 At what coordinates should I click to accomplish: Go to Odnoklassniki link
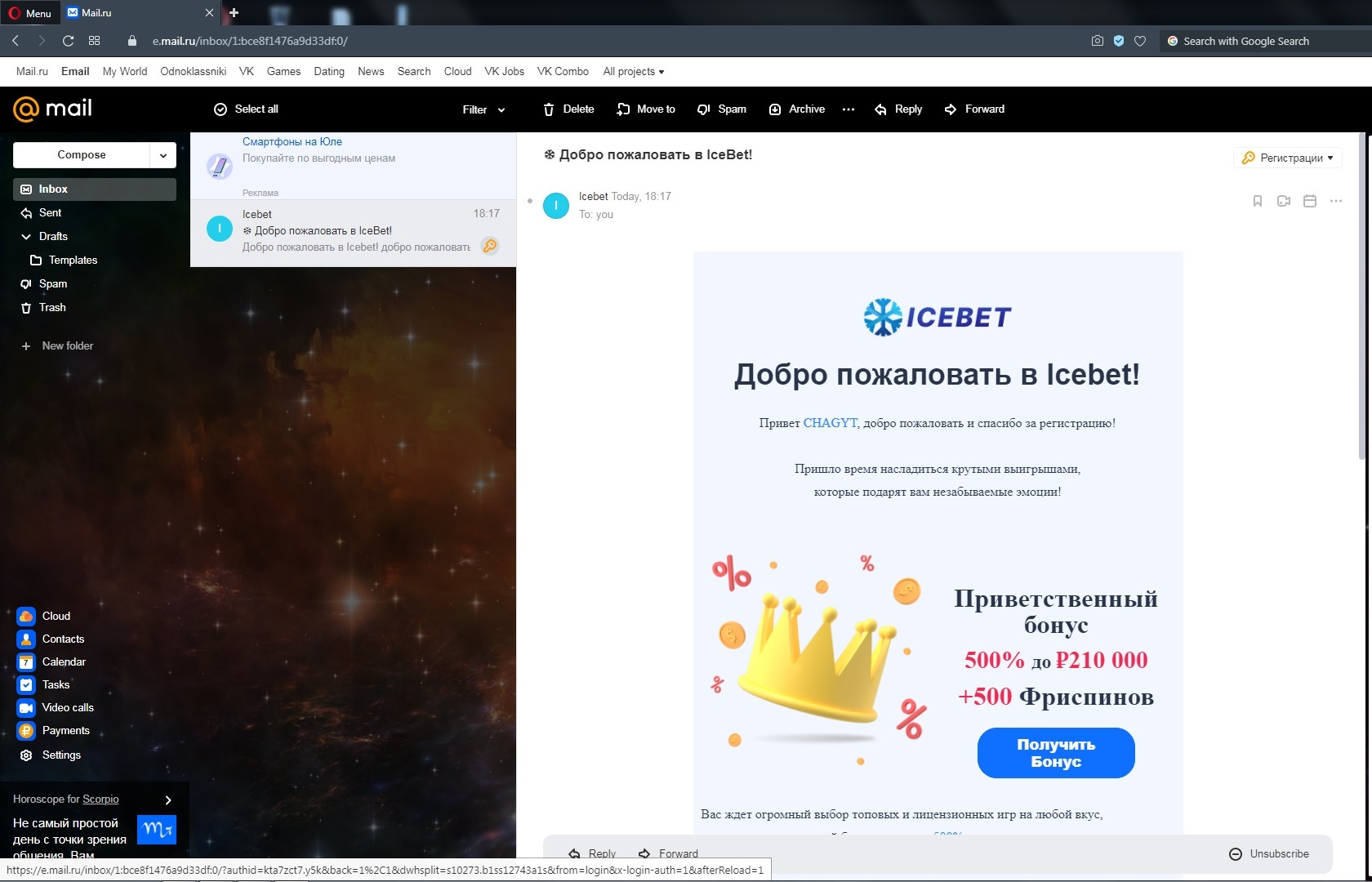click(x=194, y=72)
